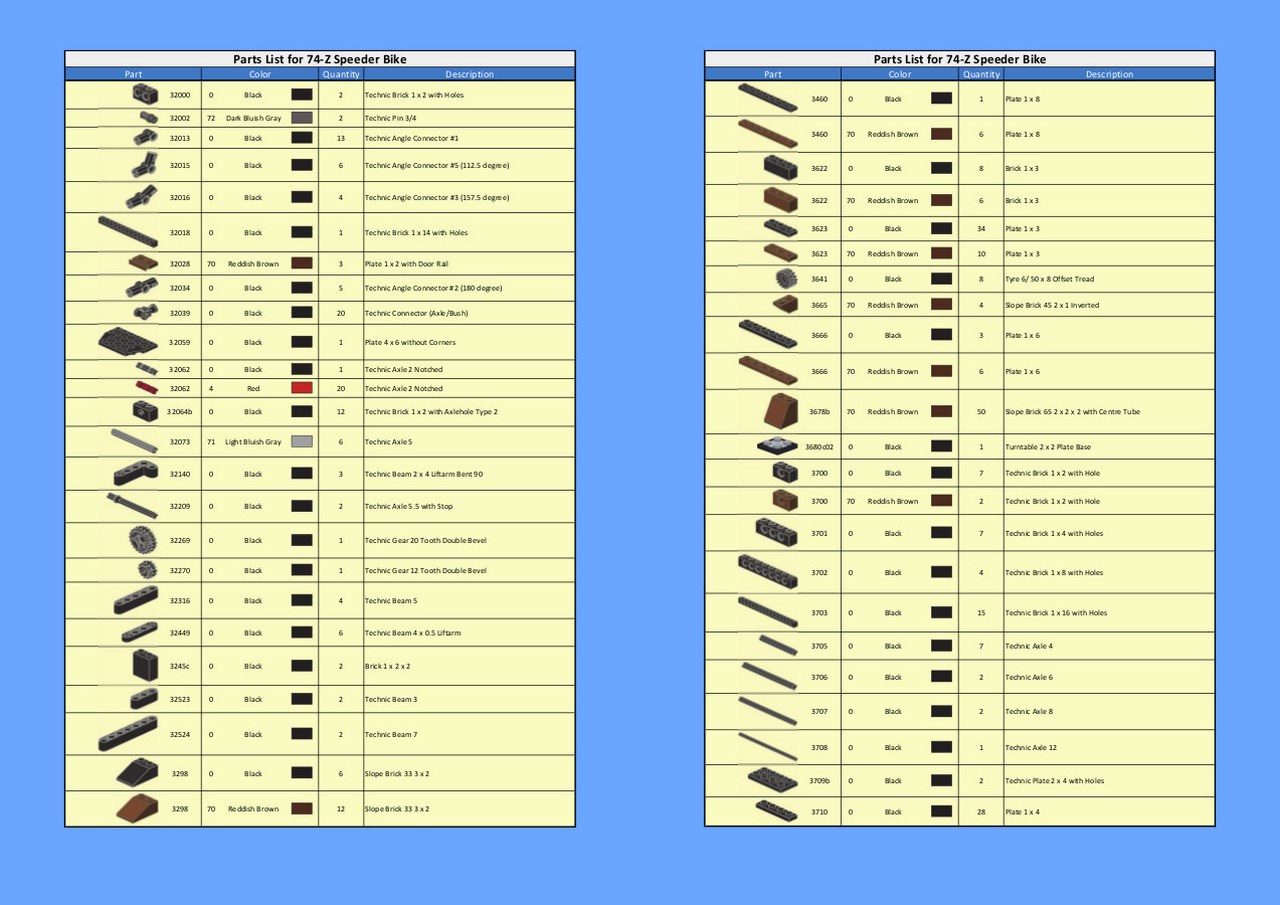Click 'Technic Beam 3' description
The height and width of the screenshot is (905, 1280).
(391, 699)
